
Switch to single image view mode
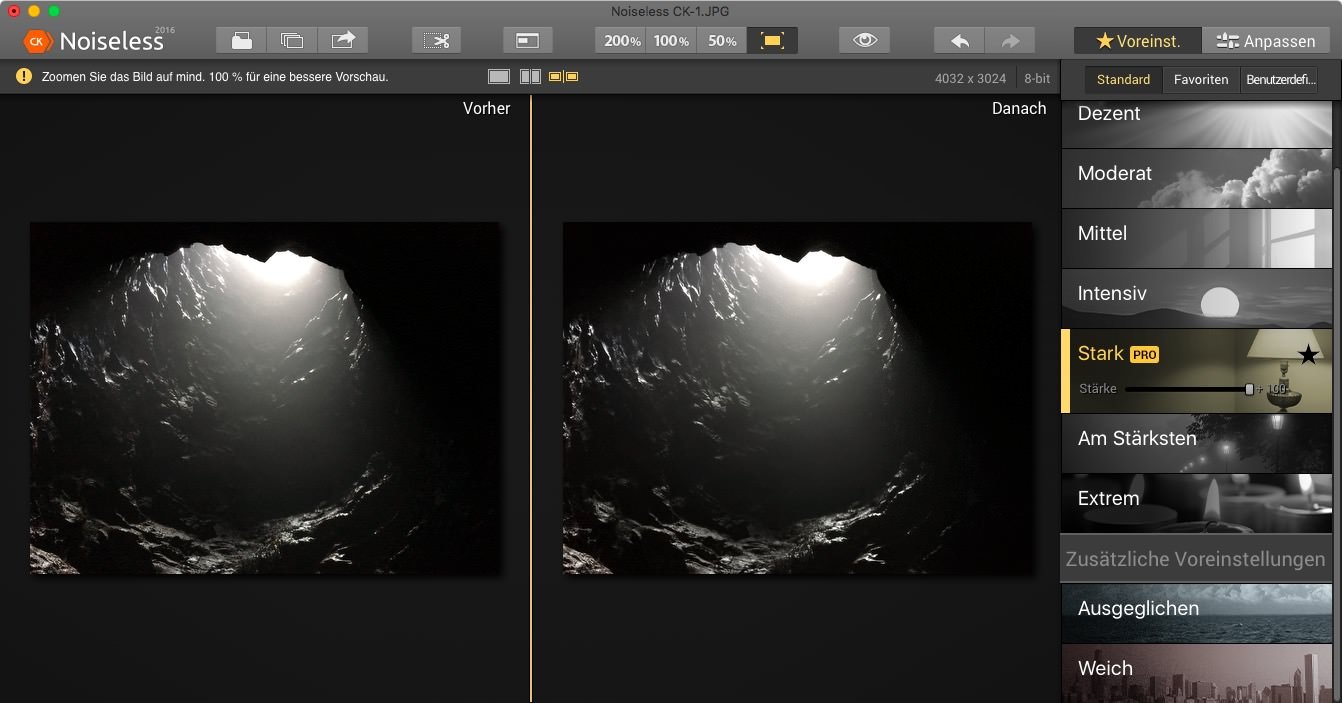tap(498, 77)
